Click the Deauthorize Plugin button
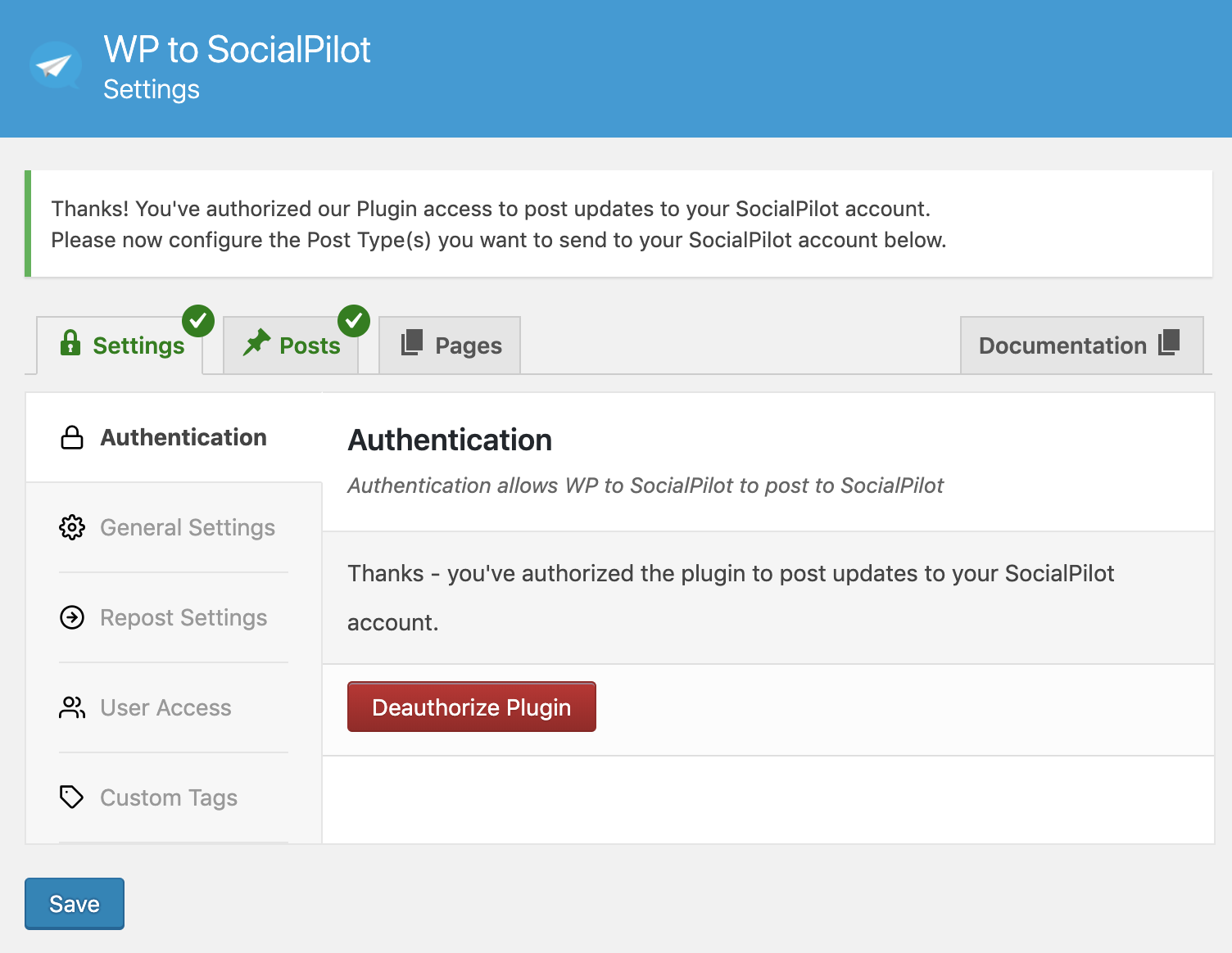 point(472,707)
